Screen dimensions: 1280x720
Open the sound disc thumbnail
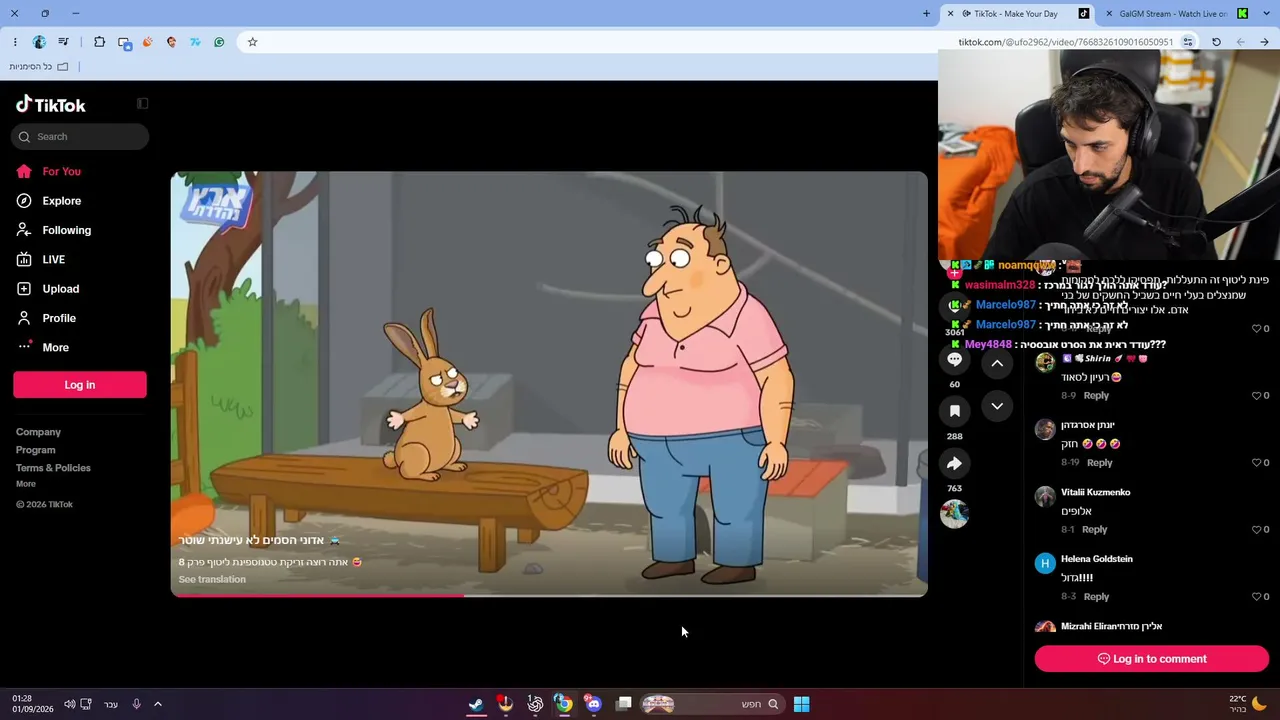click(954, 513)
